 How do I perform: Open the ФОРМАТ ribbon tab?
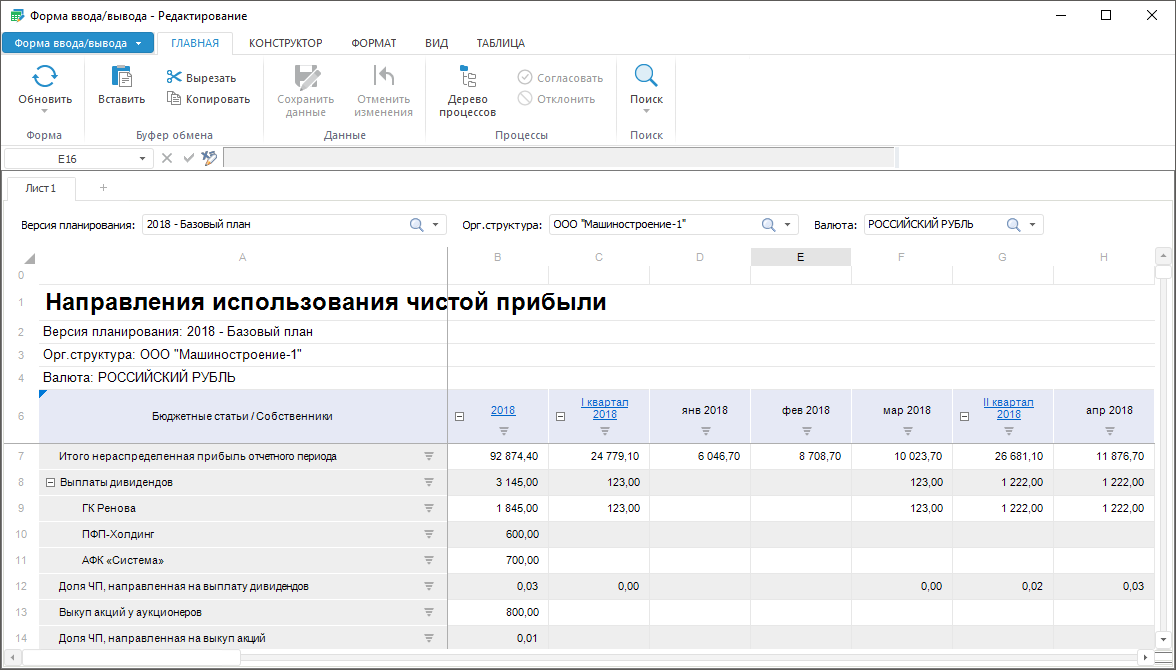(373, 43)
